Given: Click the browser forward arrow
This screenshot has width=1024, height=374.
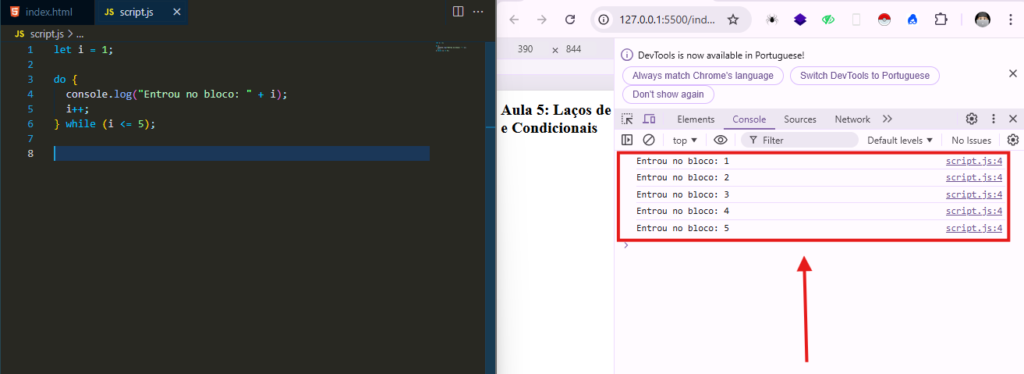Looking at the screenshot, I should (541, 20).
